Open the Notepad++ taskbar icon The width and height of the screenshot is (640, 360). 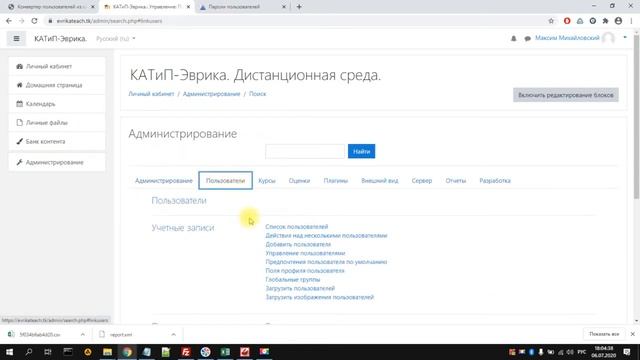pos(166,352)
